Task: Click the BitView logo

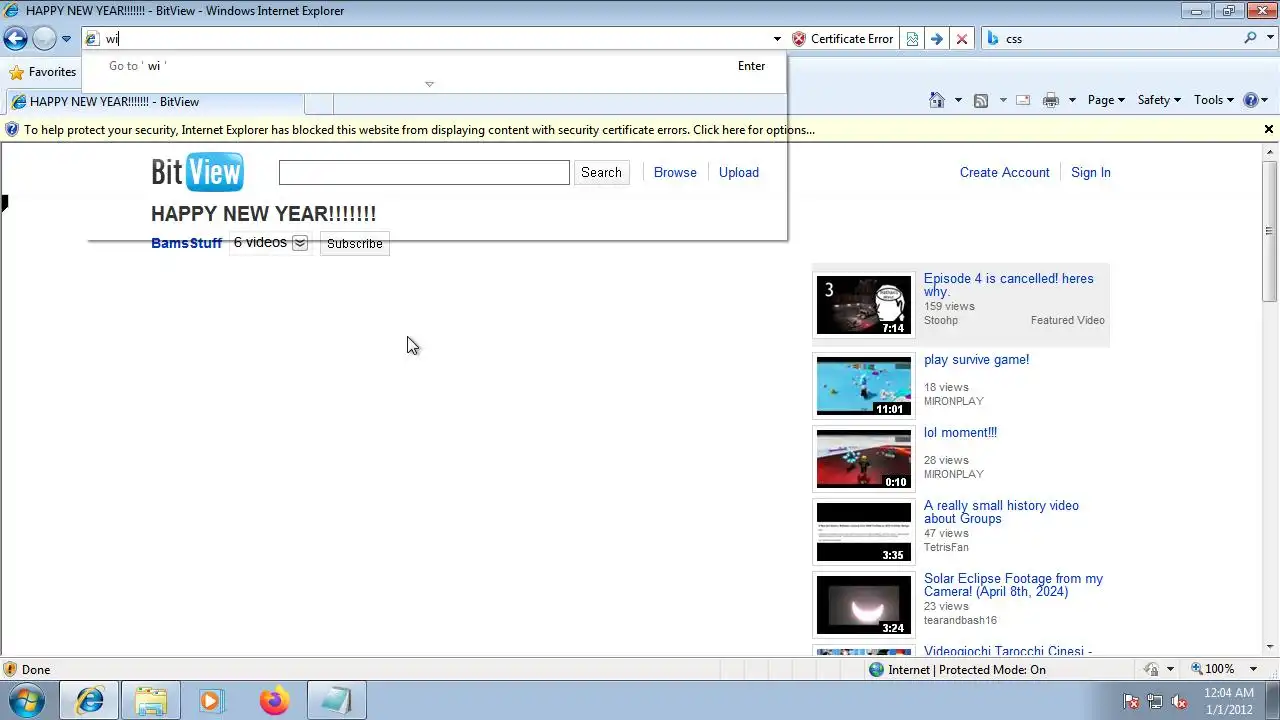Action: coord(197,172)
